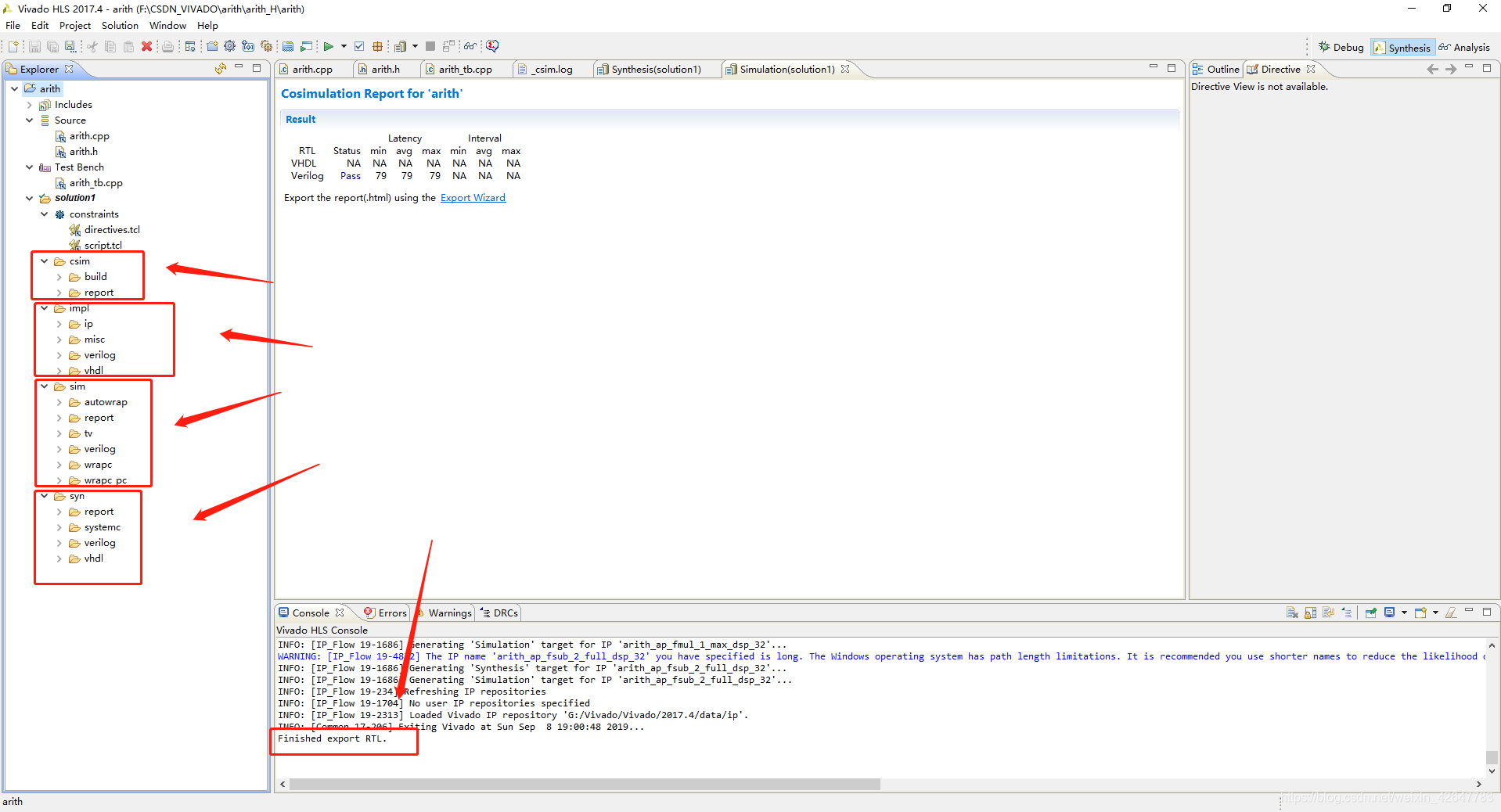Expand the systemc folder
This screenshot has width=1501, height=812.
click(x=59, y=527)
